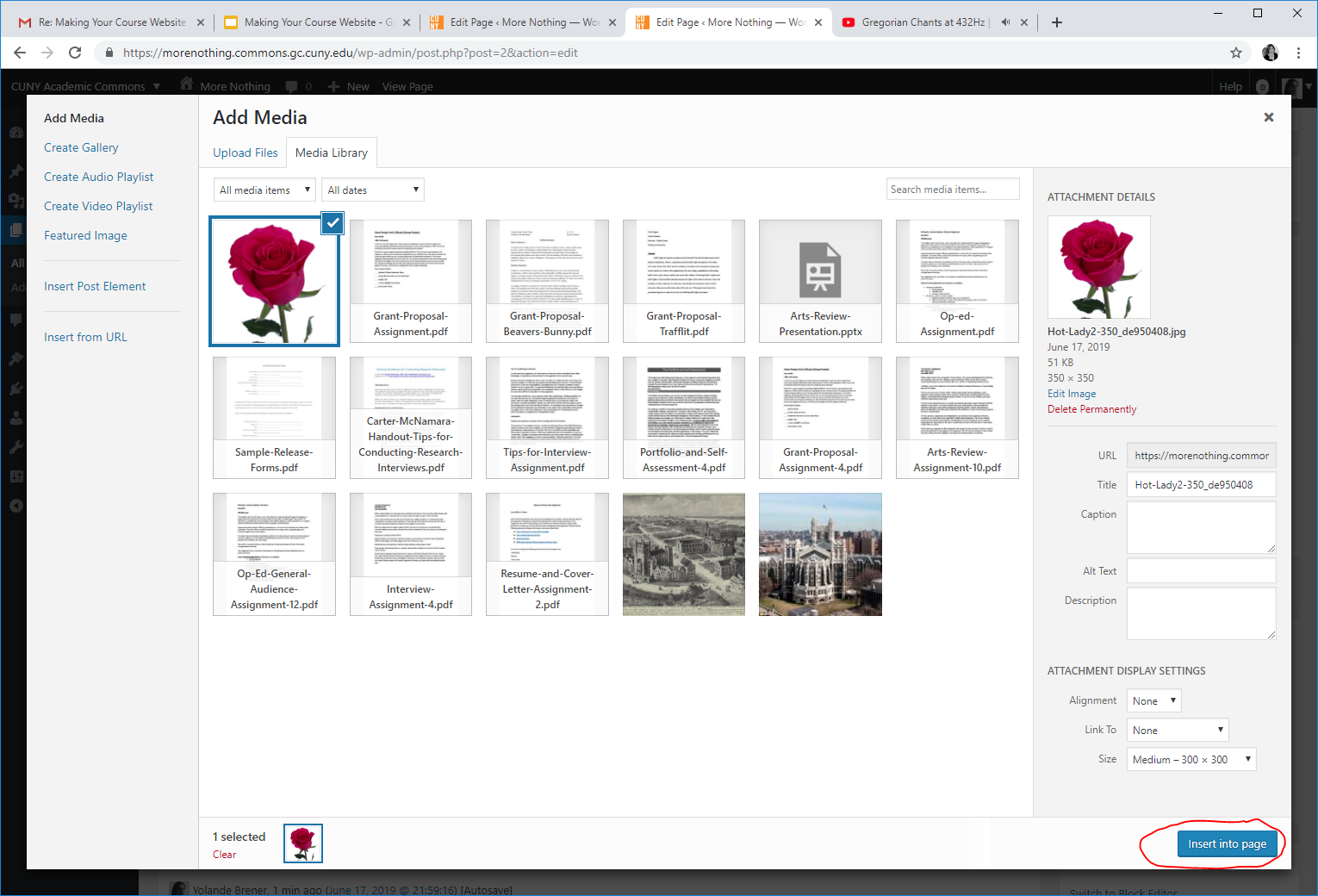
Task: Open a new browser tab
Action: click(1057, 22)
